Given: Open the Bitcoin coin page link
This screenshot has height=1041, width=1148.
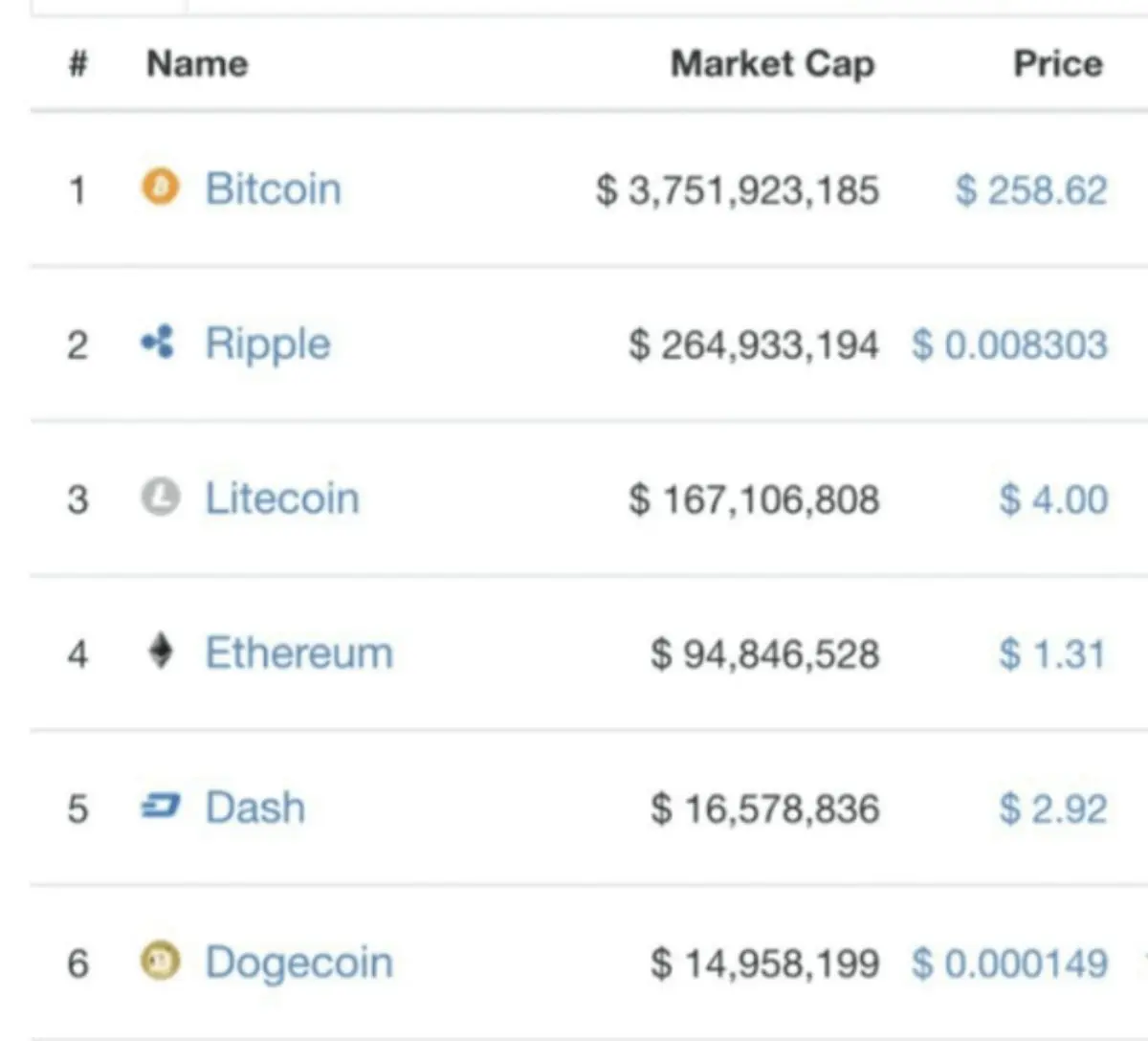Looking at the screenshot, I should point(274,188).
